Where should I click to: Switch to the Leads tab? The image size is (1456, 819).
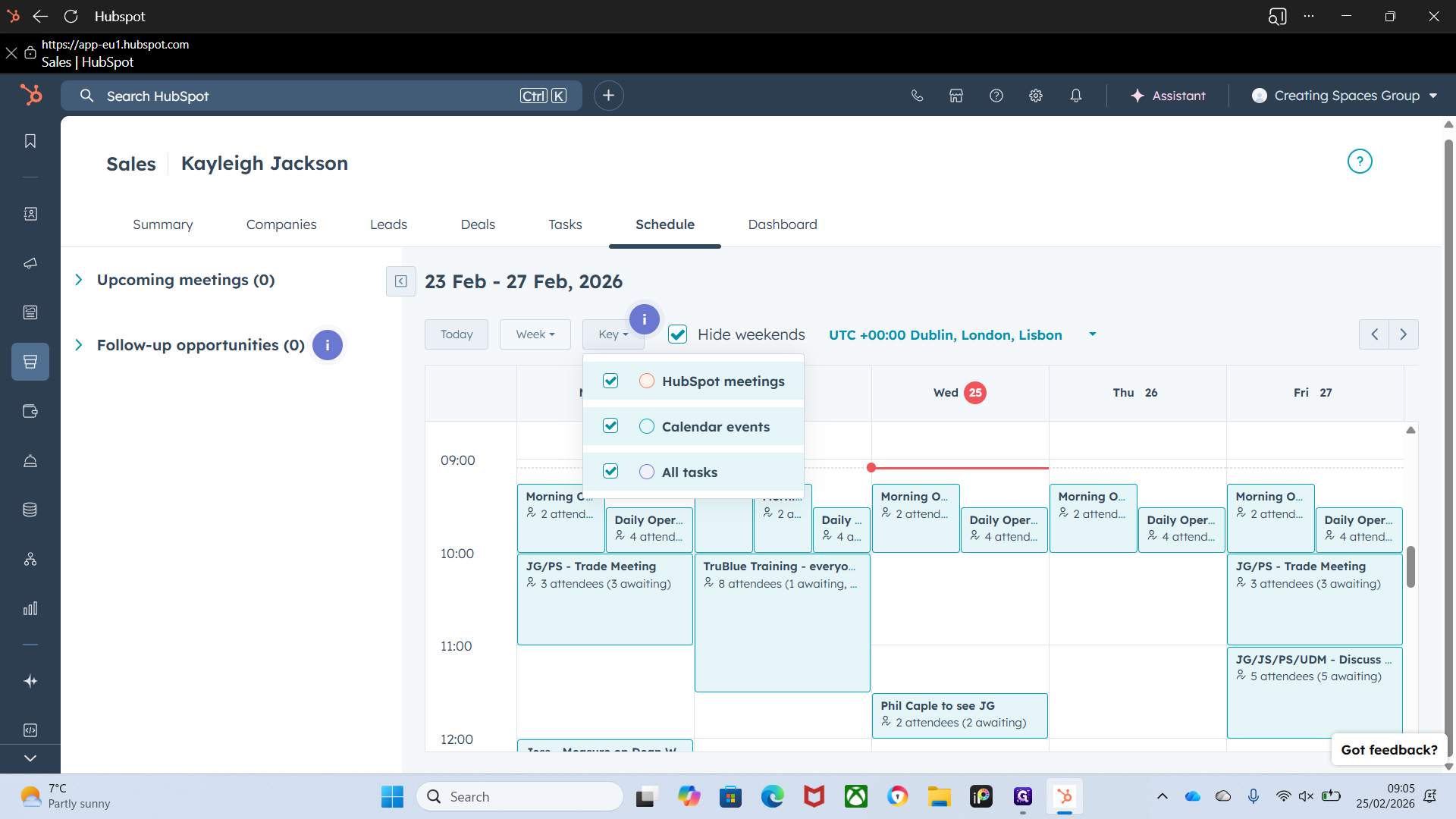(x=388, y=224)
